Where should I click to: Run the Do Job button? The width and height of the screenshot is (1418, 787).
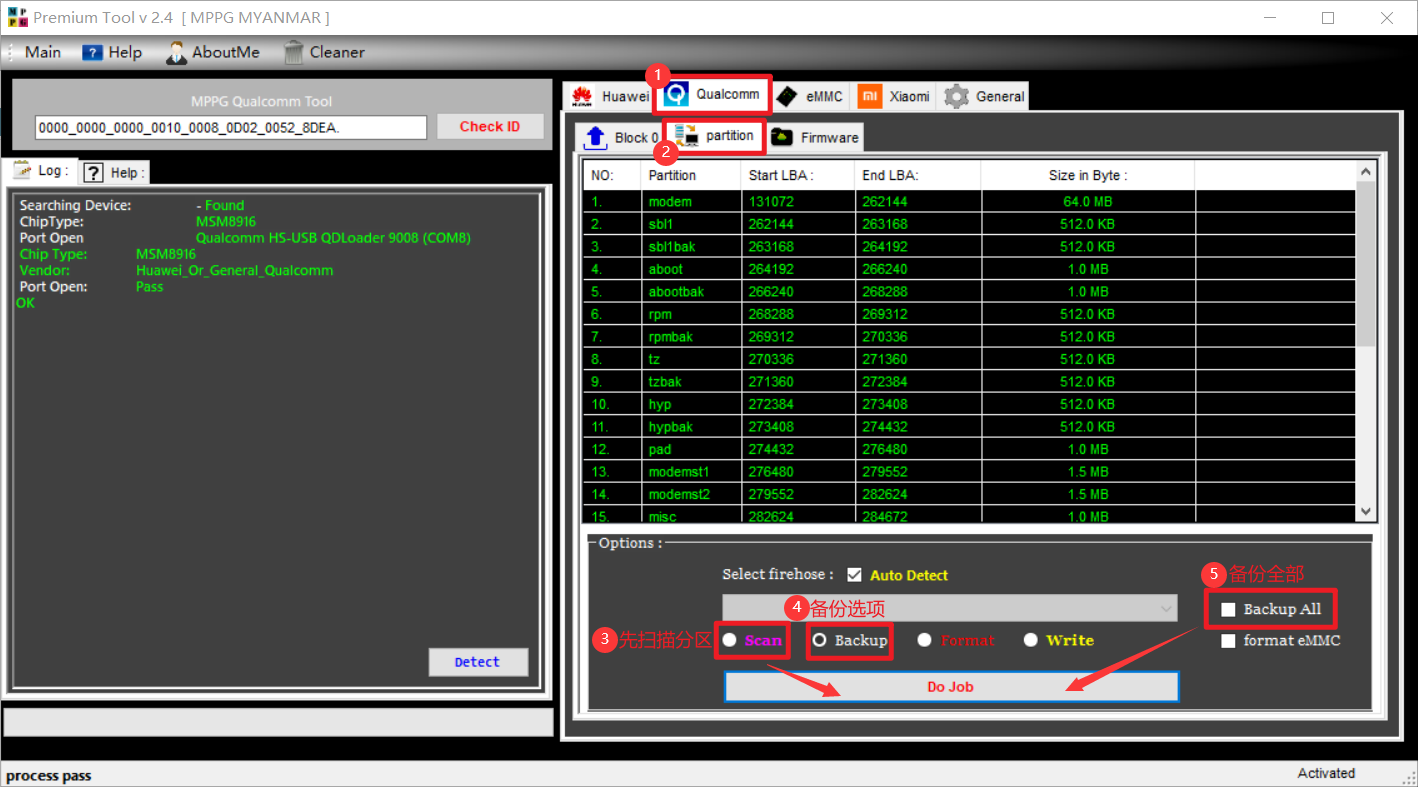(x=951, y=686)
